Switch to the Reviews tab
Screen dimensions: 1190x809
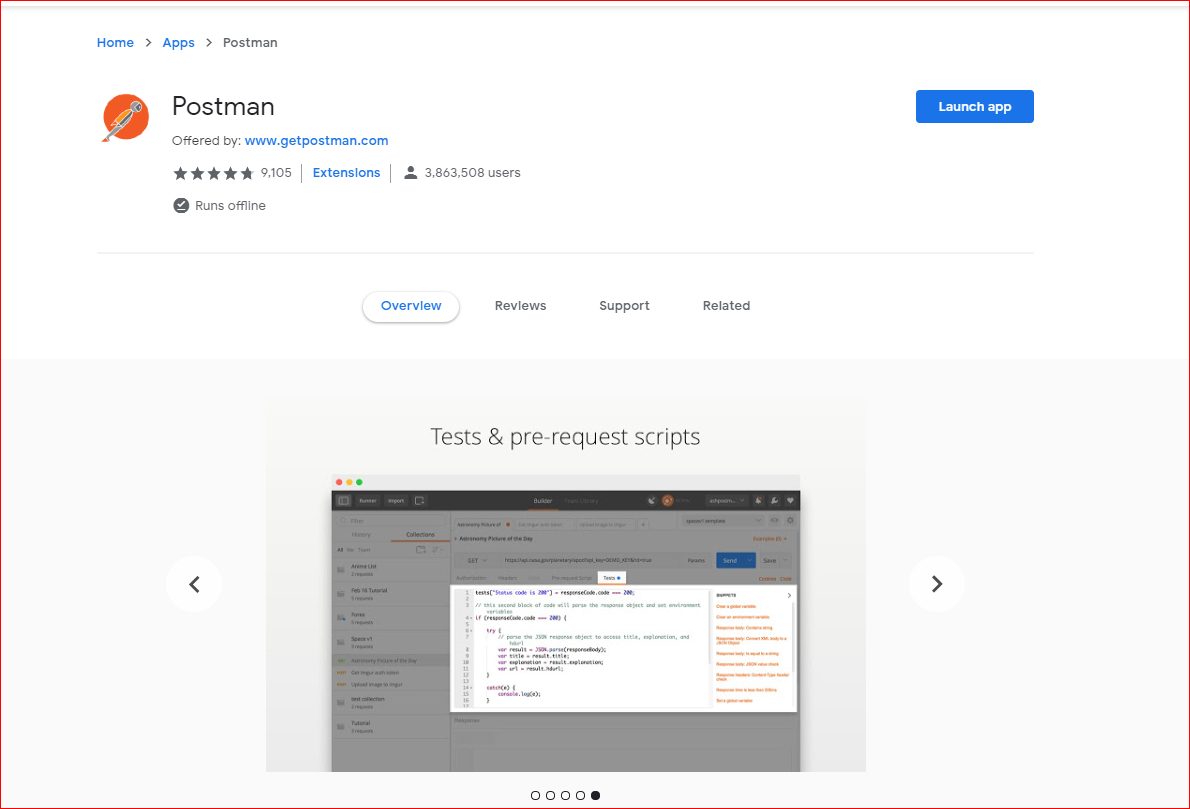click(x=521, y=306)
